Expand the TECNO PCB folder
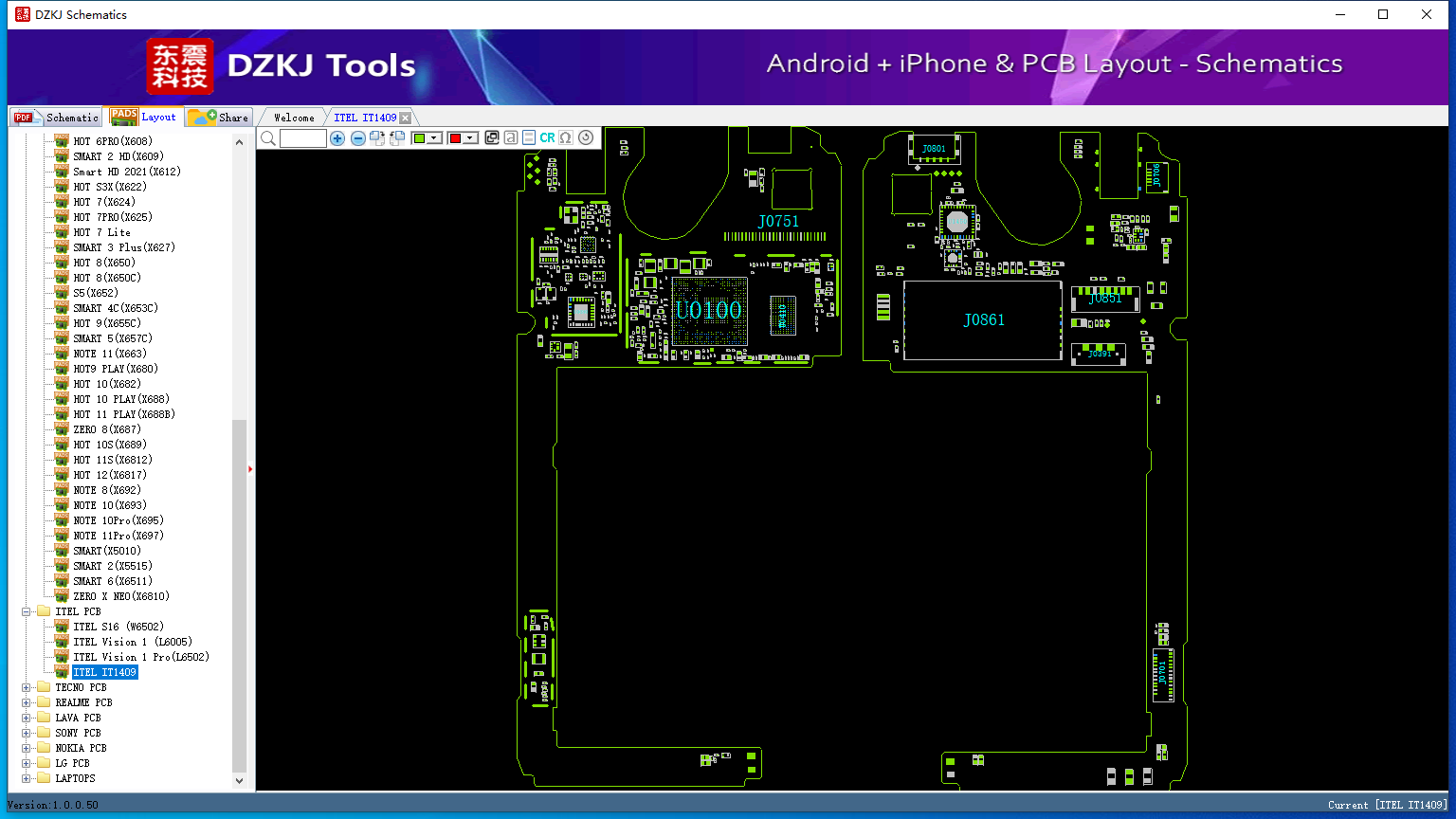 [x=27, y=687]
